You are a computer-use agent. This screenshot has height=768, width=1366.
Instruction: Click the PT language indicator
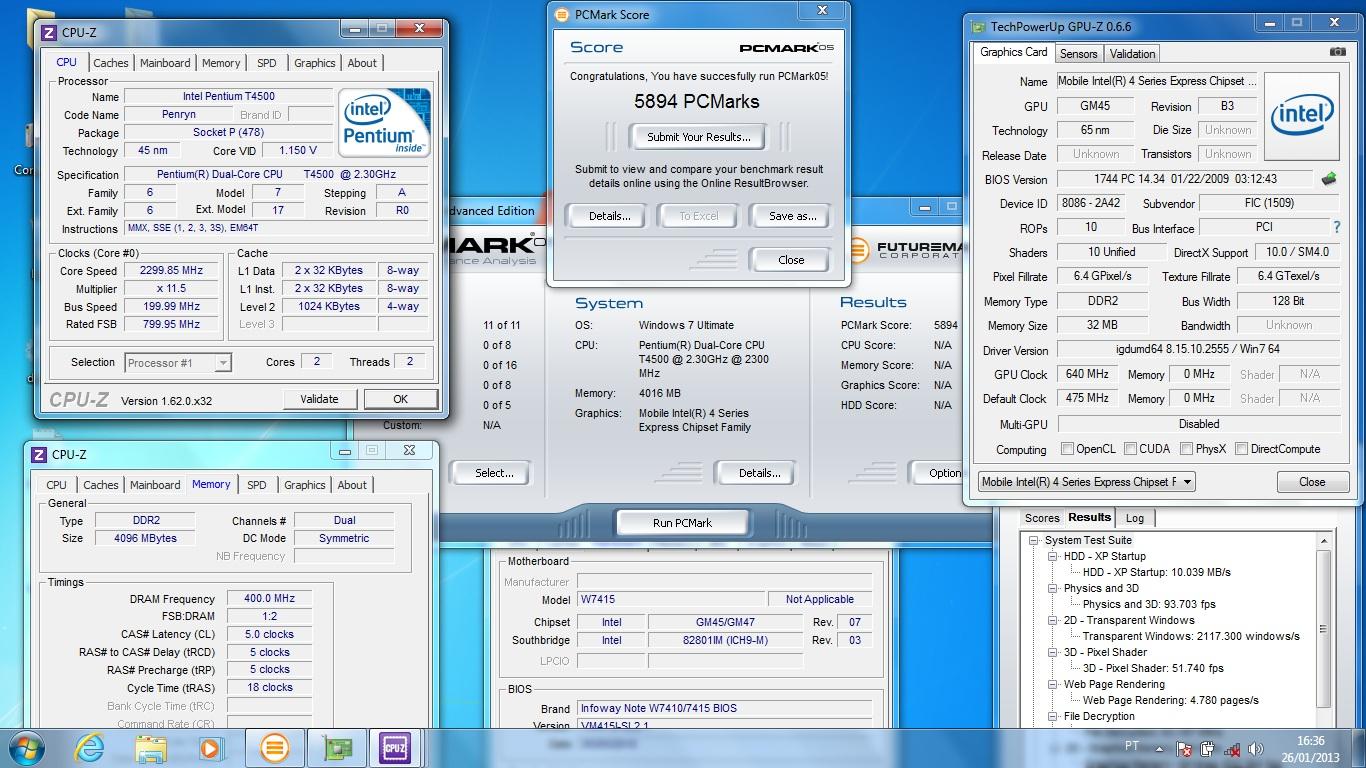[1132, 746]
